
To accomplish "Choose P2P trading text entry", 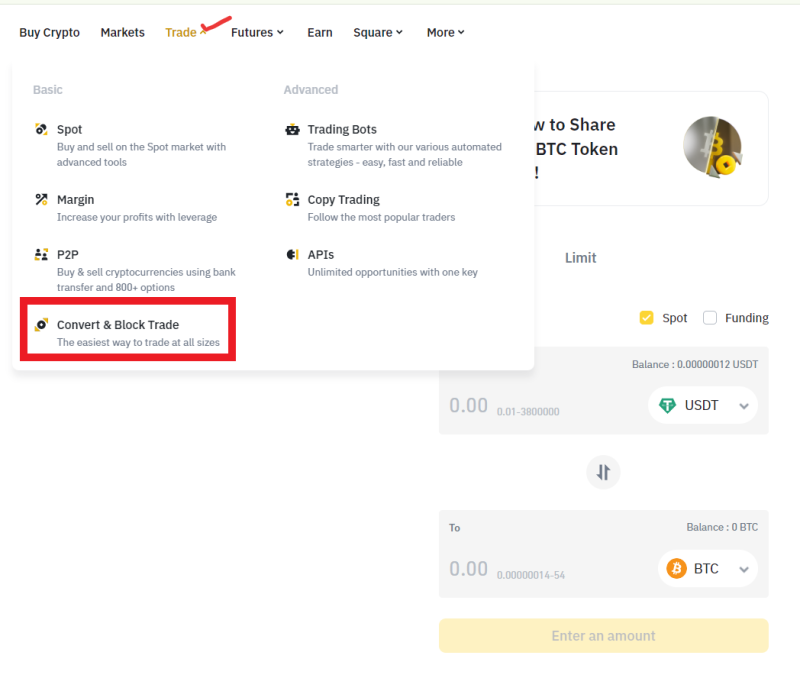I will coord(68,255).
